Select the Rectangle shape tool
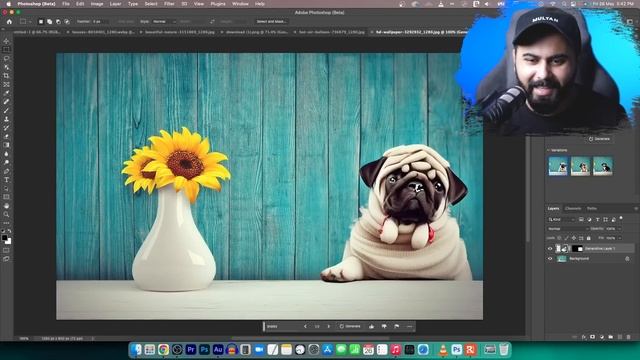Viewport: 640px width, 360px height. point(6,197)
